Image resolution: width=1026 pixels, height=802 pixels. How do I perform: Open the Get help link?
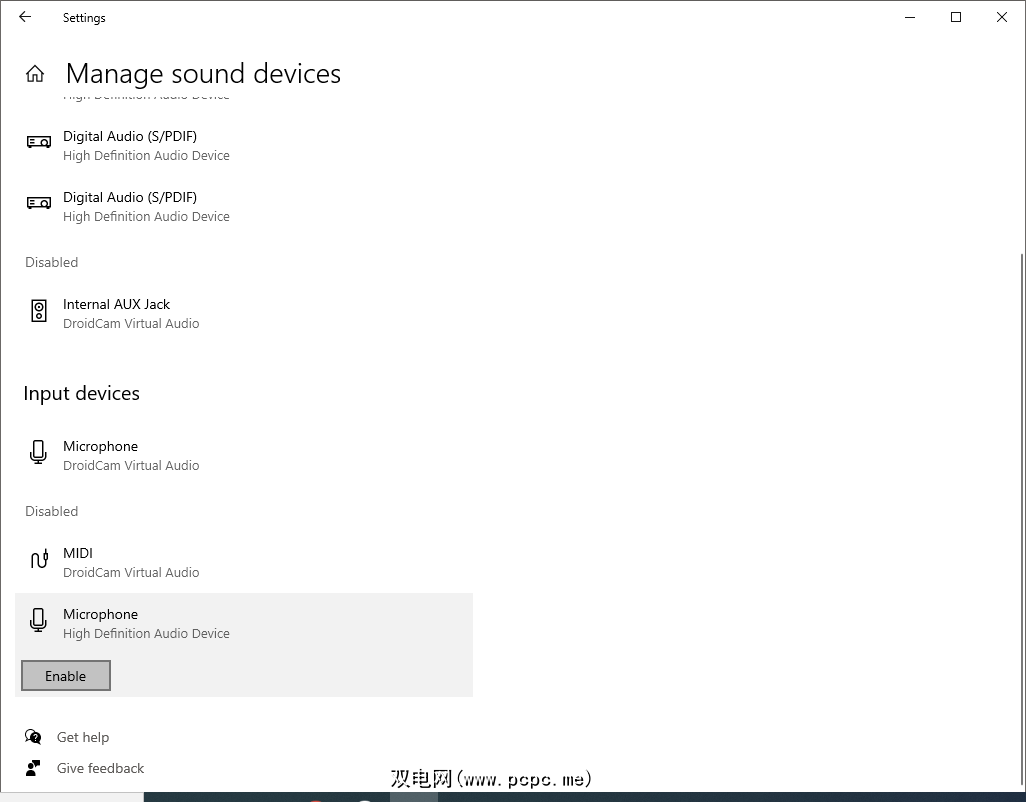tap(83, 737)
